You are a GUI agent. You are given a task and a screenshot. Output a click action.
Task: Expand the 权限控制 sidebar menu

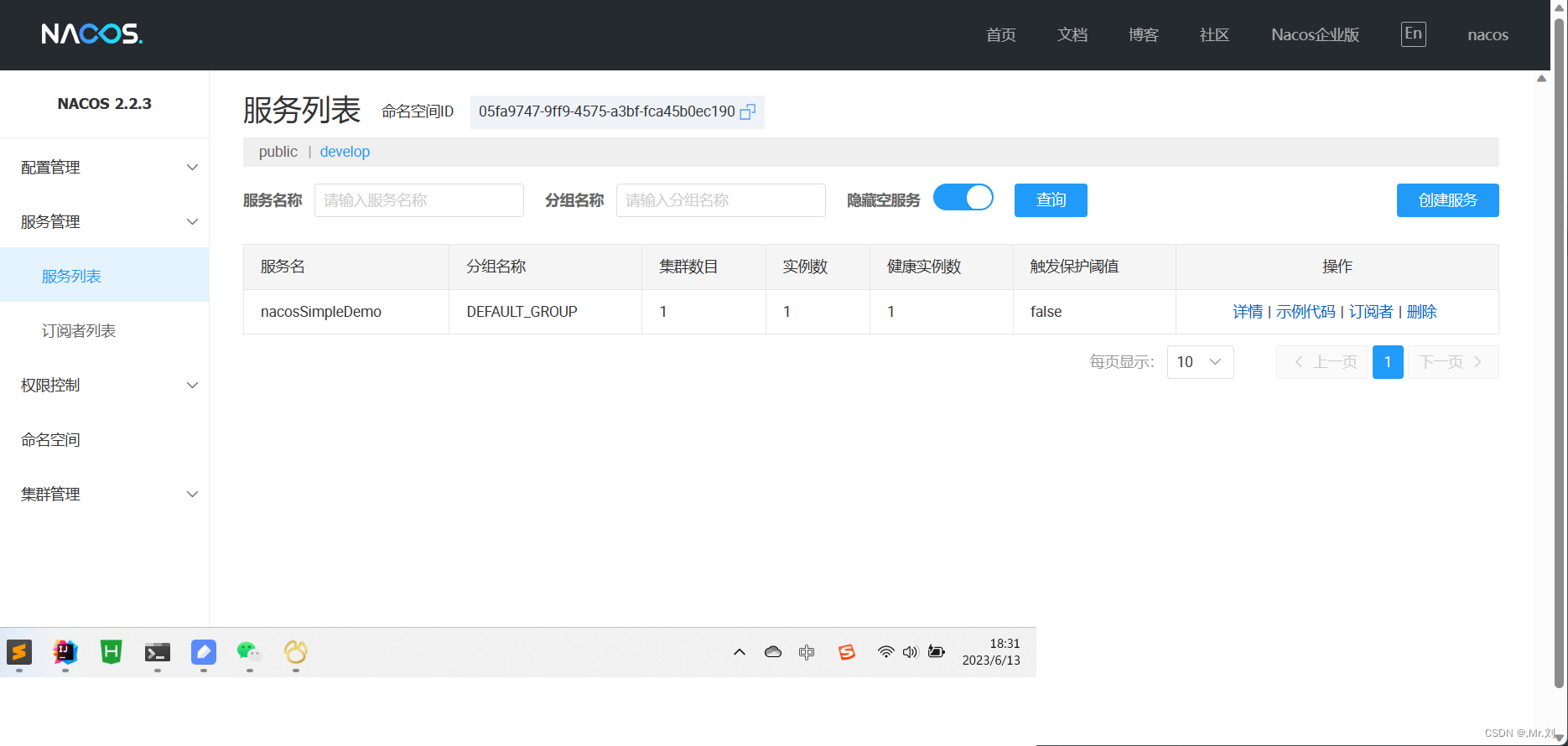pos(105,386)
